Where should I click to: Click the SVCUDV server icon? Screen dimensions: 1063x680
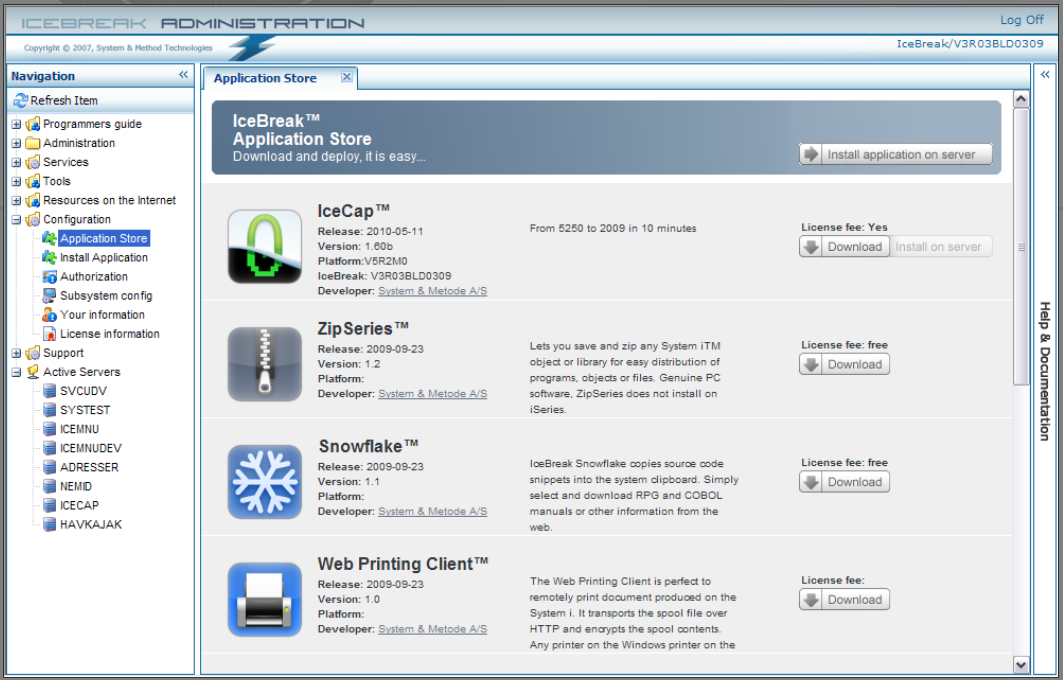tap(49, 391)
